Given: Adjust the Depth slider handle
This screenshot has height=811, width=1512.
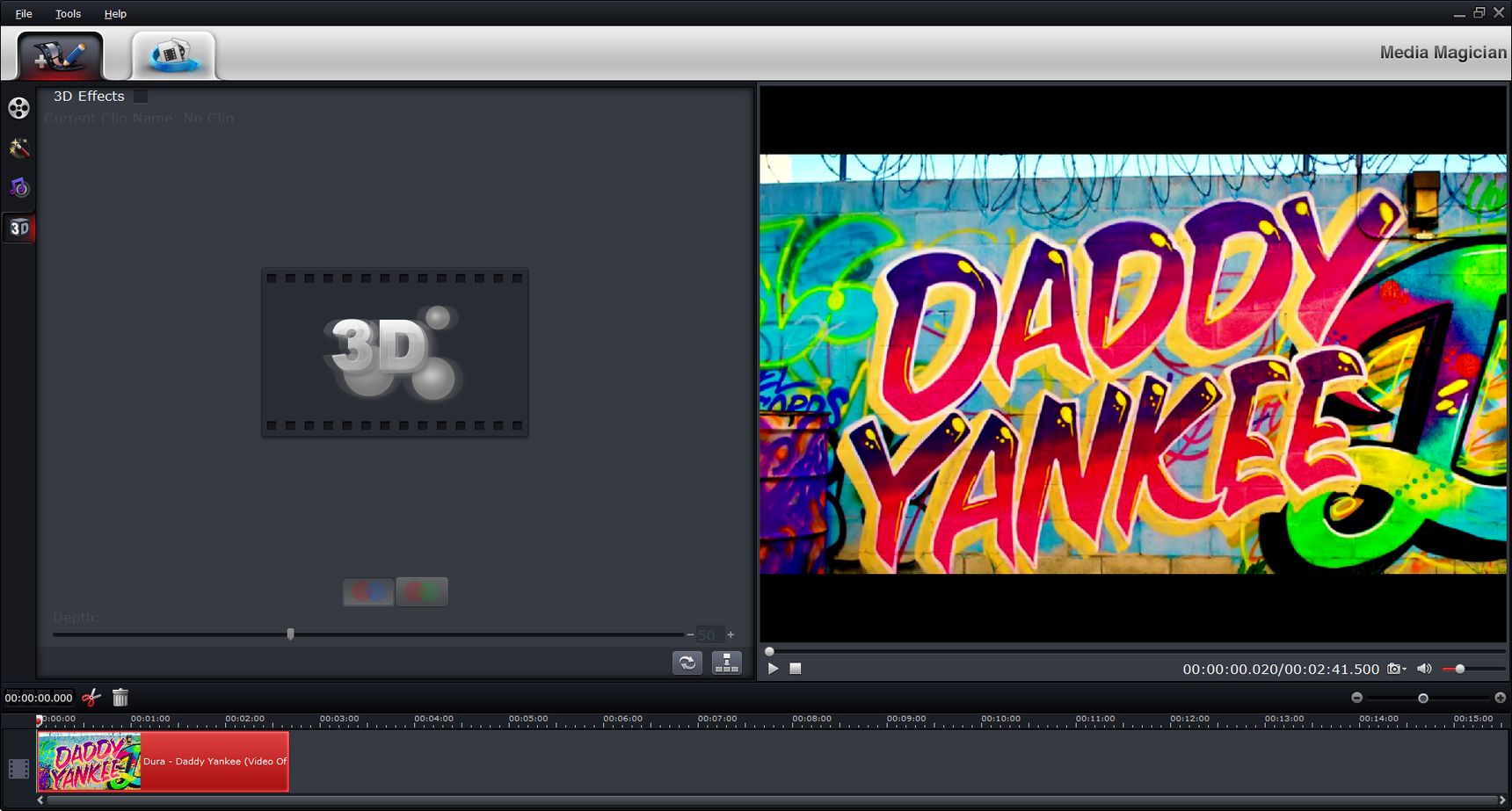Looking at the screenshot, I should pos(290,634).
